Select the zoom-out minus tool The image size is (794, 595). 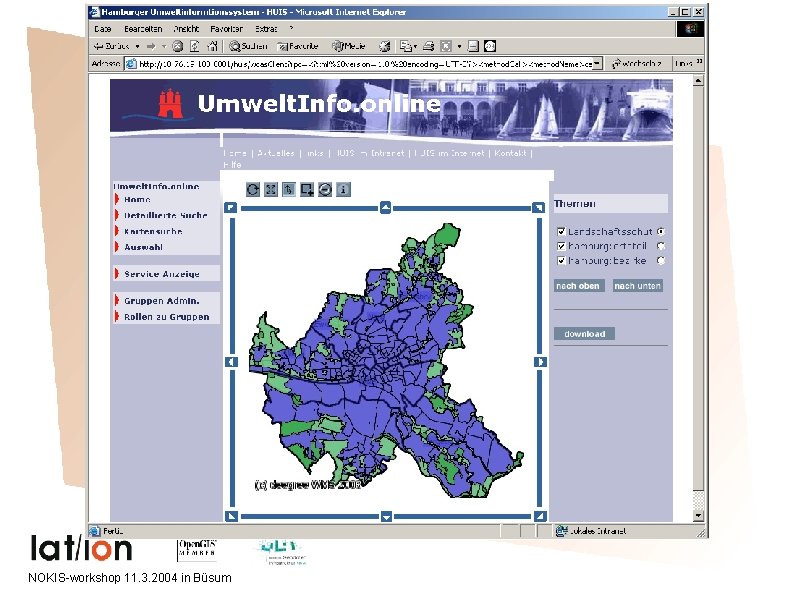click(325, 190)
